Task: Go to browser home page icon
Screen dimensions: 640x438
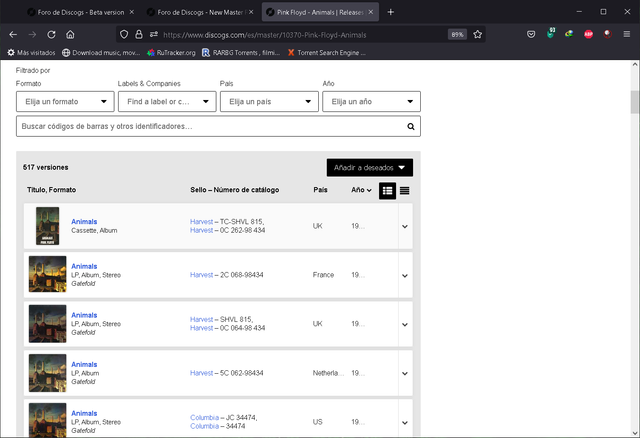Action: 70,35
